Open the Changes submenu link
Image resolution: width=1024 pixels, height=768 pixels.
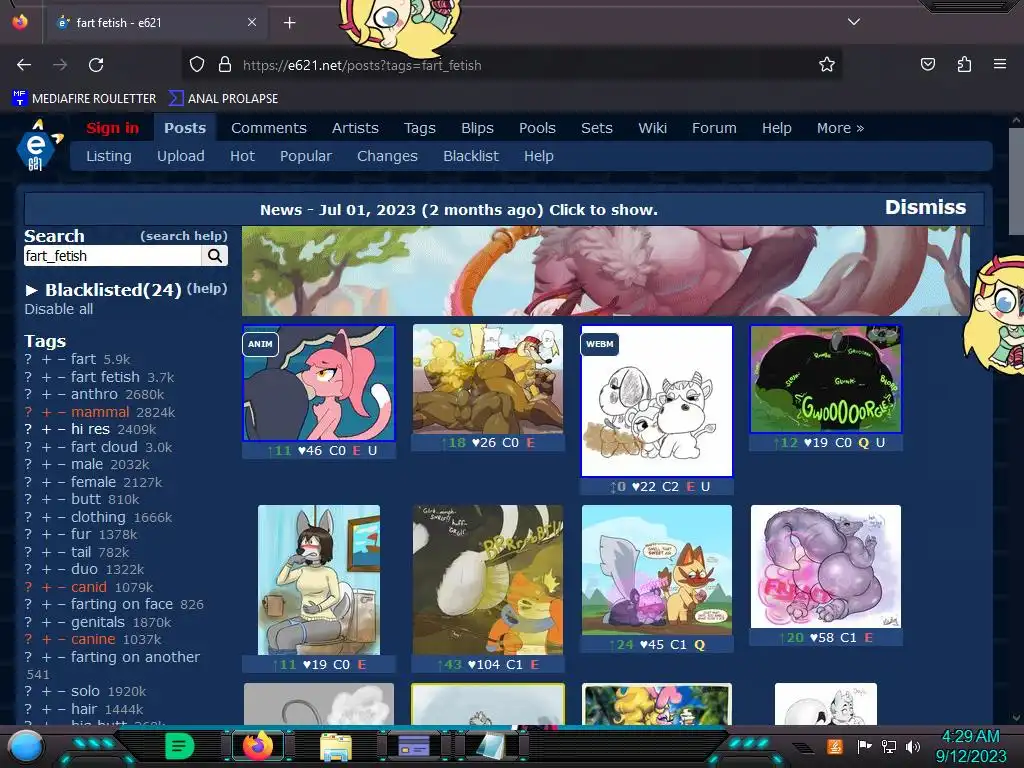point(387,156)
